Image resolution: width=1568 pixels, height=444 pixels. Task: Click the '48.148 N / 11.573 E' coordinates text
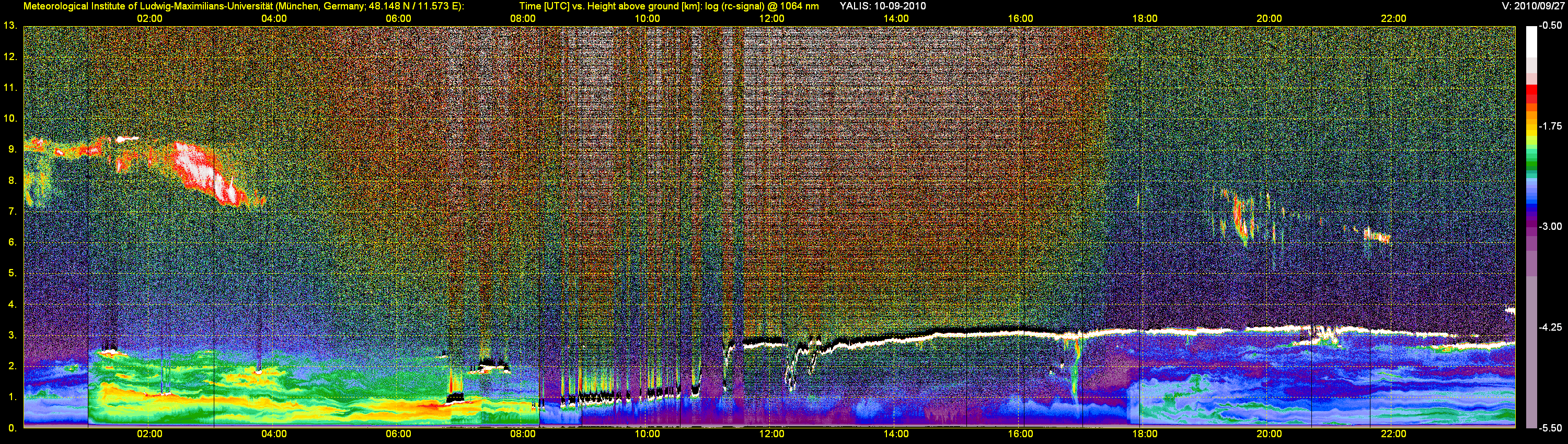tap(414, 6)
